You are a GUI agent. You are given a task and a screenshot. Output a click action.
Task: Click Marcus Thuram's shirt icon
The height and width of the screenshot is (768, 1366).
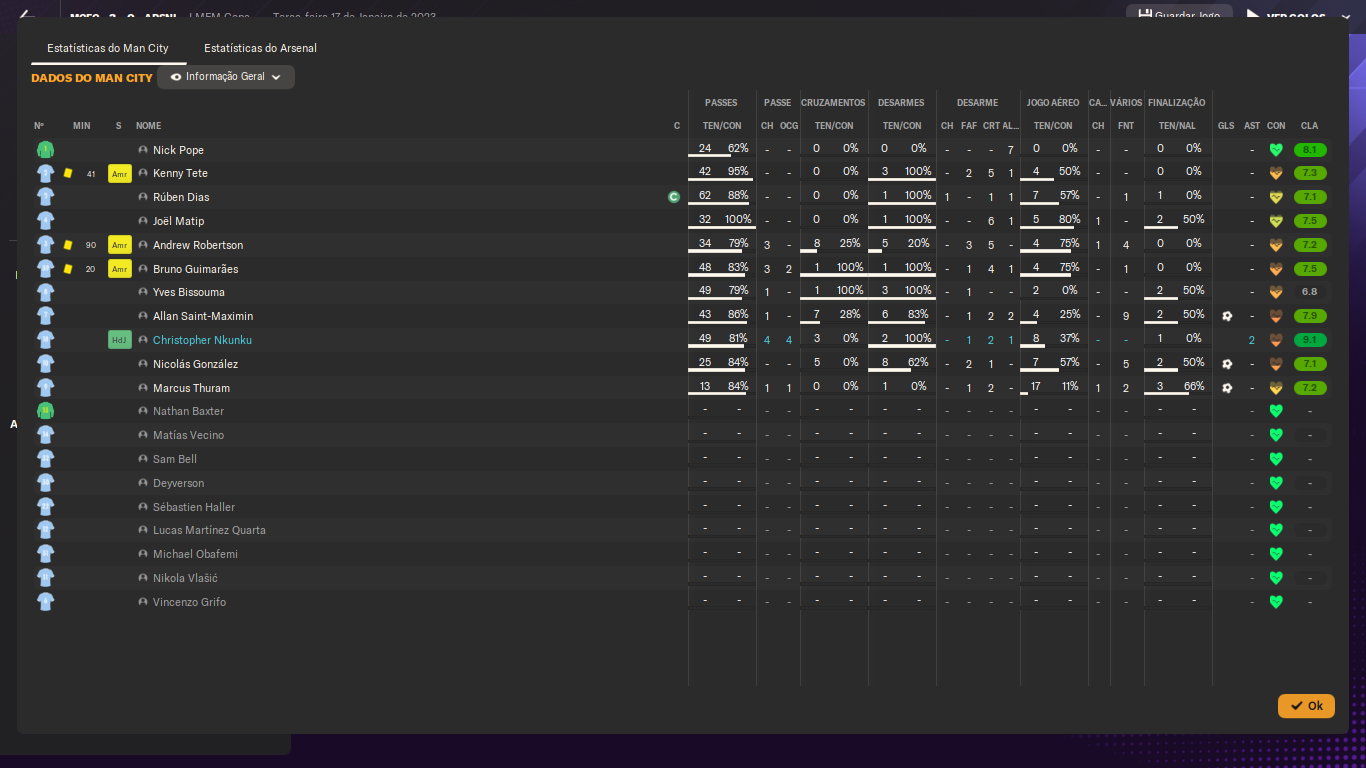pyautogui.click(x=45, y=388)
